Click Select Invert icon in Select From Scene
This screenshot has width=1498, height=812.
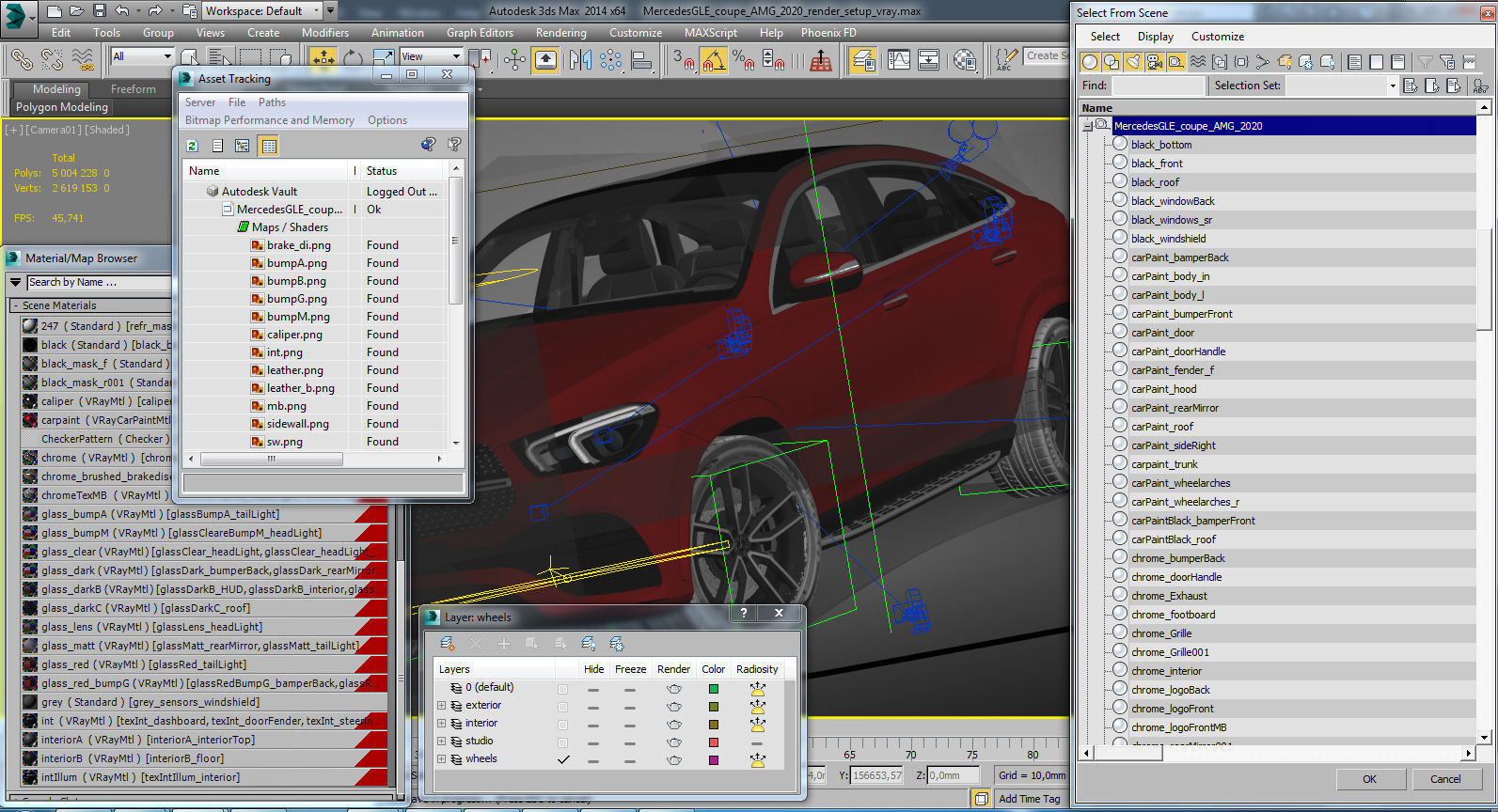tap(1397, 62)
